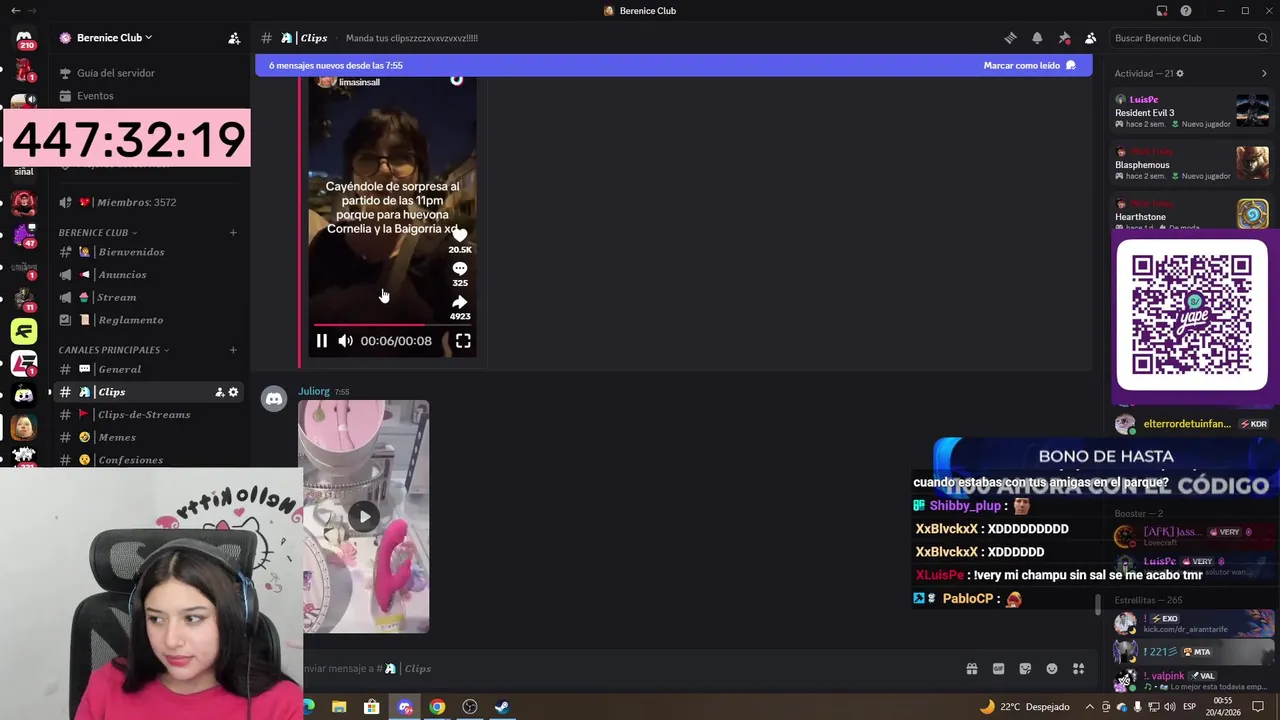The width and height of the screenshot is (1280, 720).
Task: Open valpink member entry
Action: click(x=1192, y=680)
